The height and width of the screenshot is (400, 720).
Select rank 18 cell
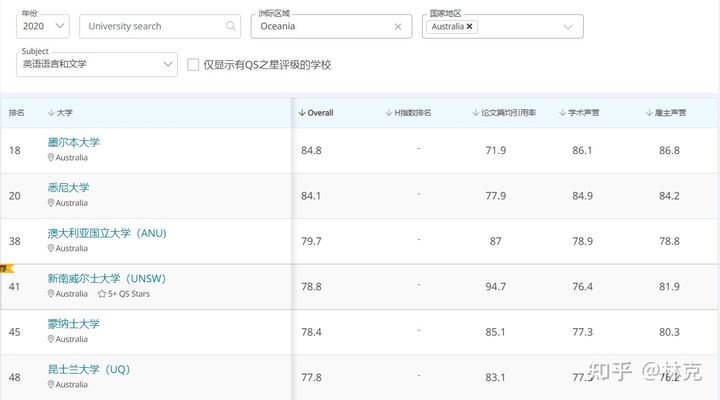[x=15, y=151]
